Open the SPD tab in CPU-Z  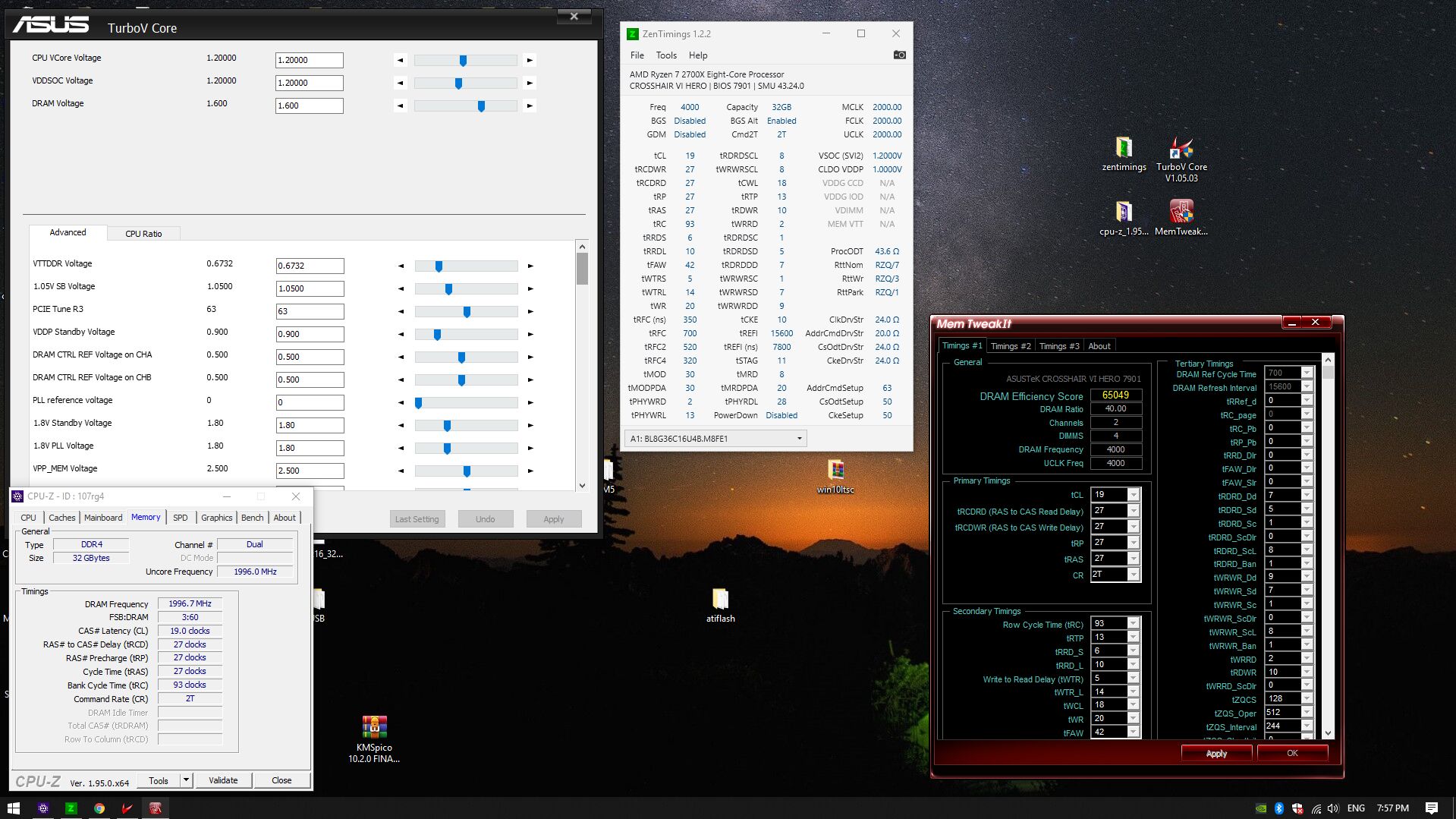[180, 518]
